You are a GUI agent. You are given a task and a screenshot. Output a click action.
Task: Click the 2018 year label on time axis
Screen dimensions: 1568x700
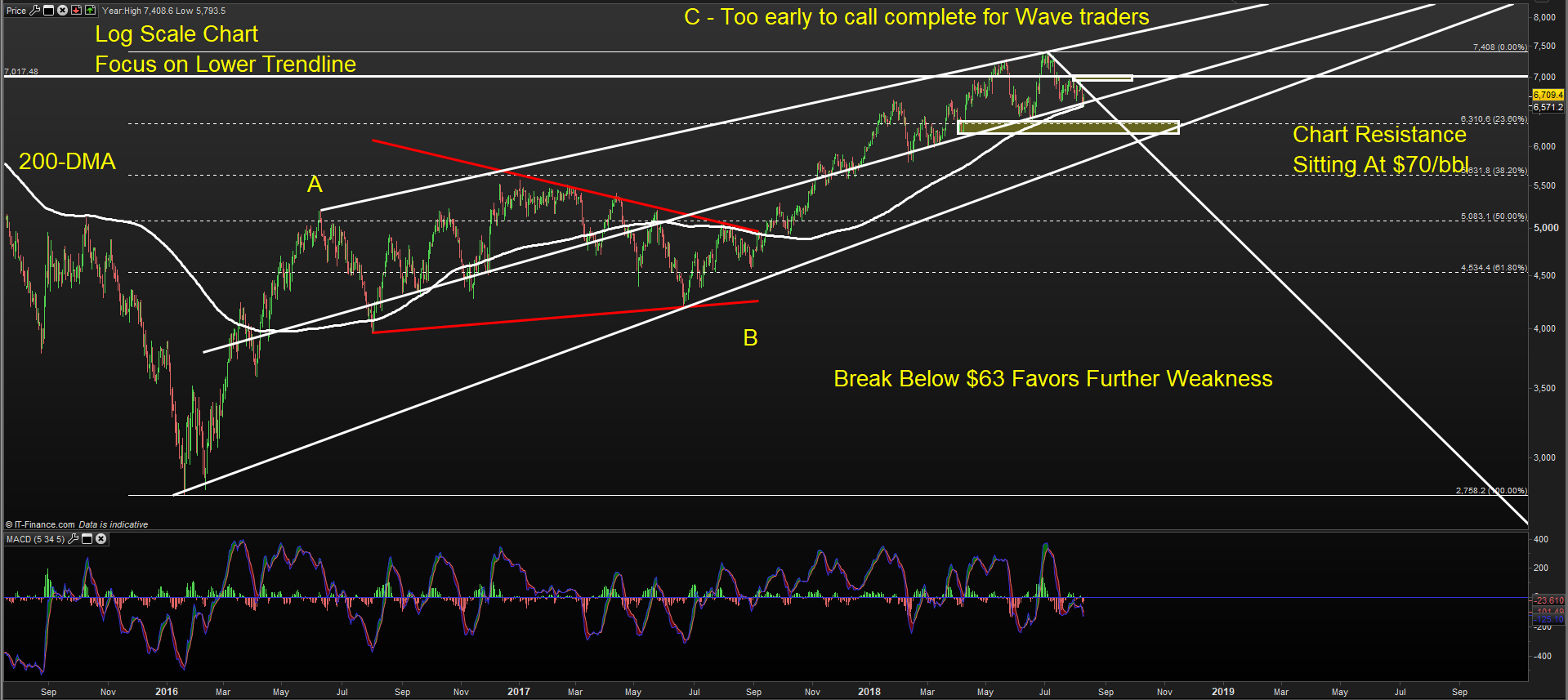click(869, 692)
